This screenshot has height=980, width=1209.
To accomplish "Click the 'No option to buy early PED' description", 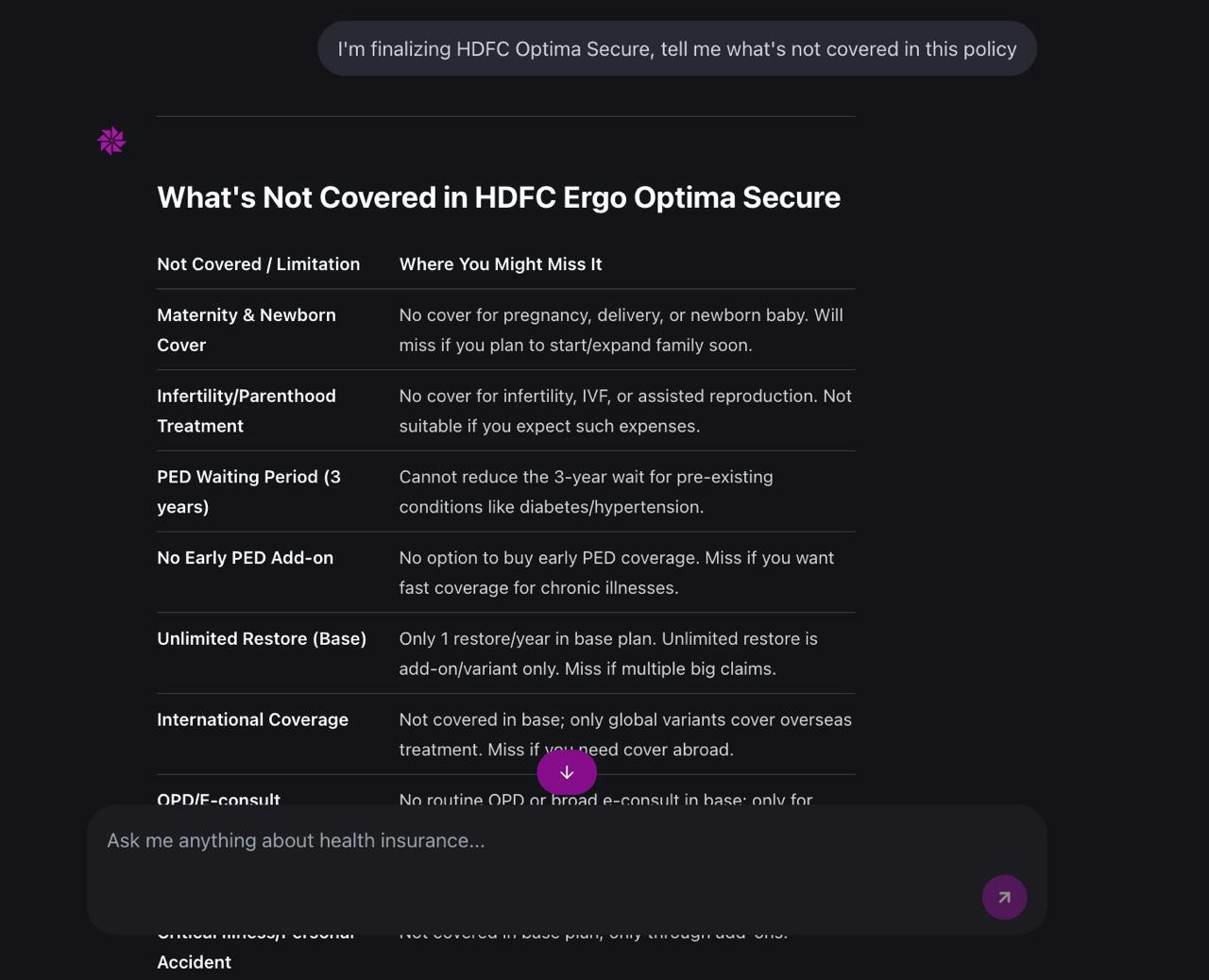I will (617, 572).
